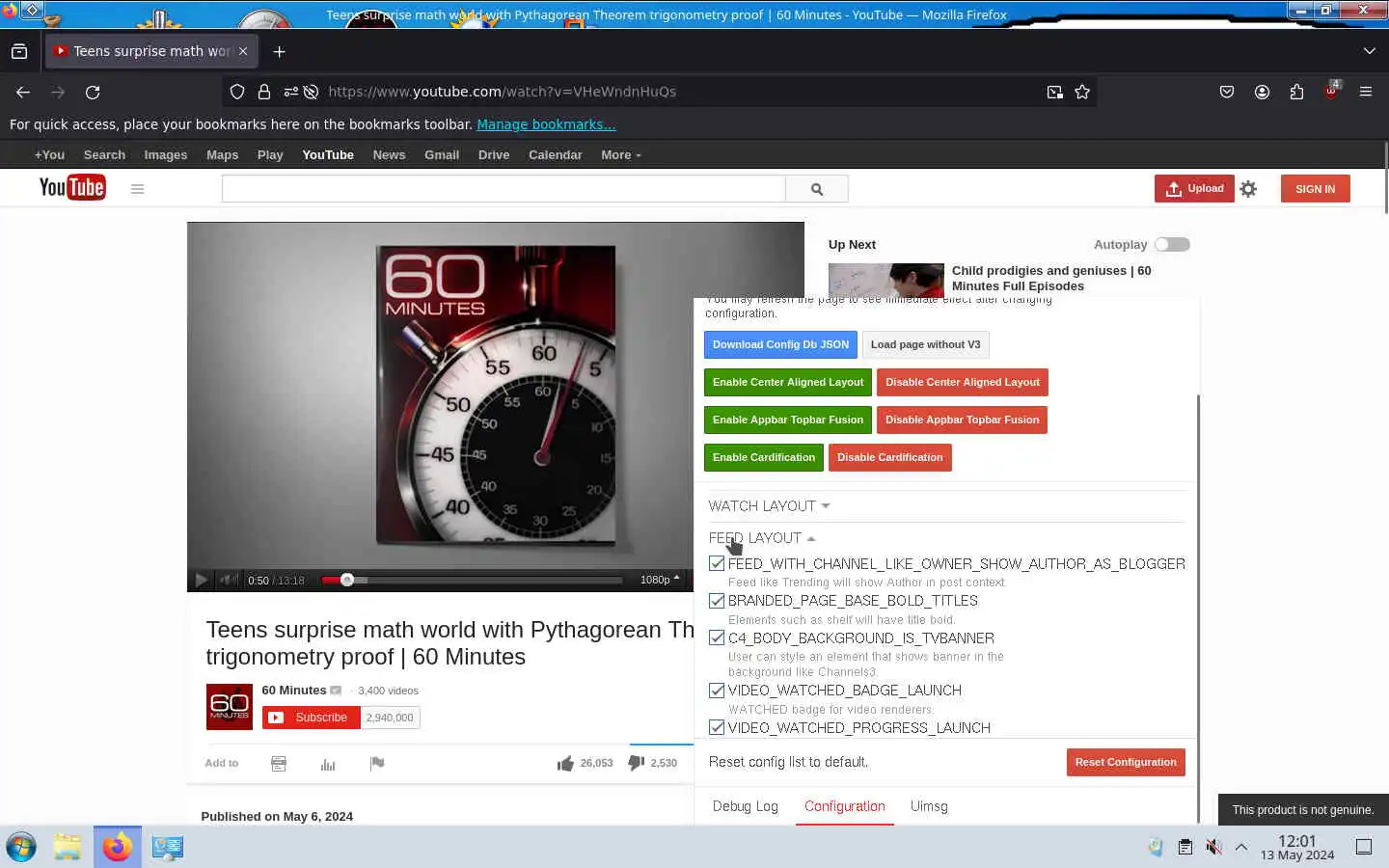This screenshot has width=1389, height=868.
Task: Open Calendar in Google bar
Action: tap(555, 155)
